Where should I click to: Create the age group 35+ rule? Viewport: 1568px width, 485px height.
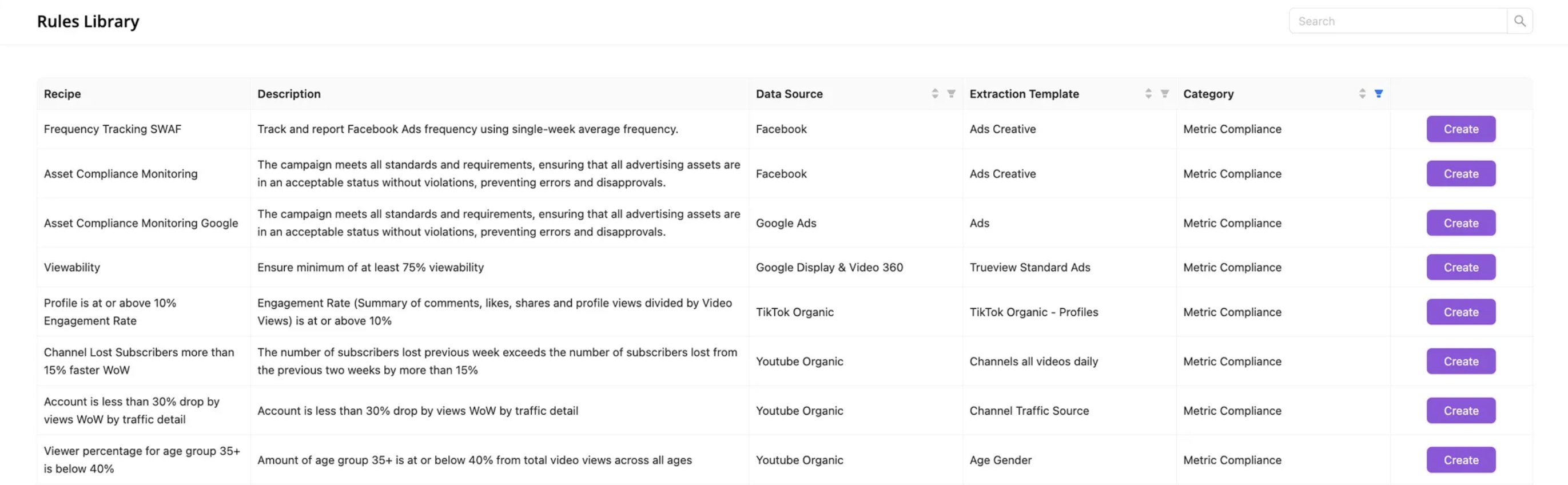[1460, 460]
